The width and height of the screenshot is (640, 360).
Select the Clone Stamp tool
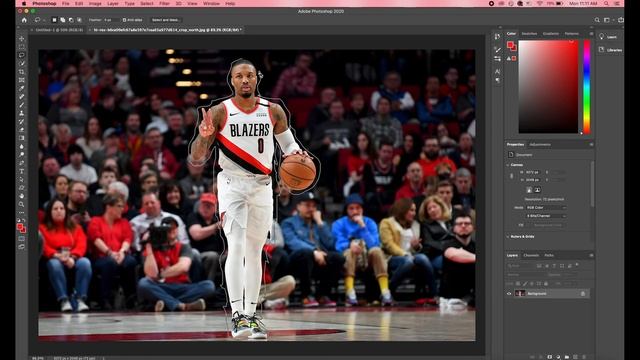pyautogui.click(x=22, y=113)
